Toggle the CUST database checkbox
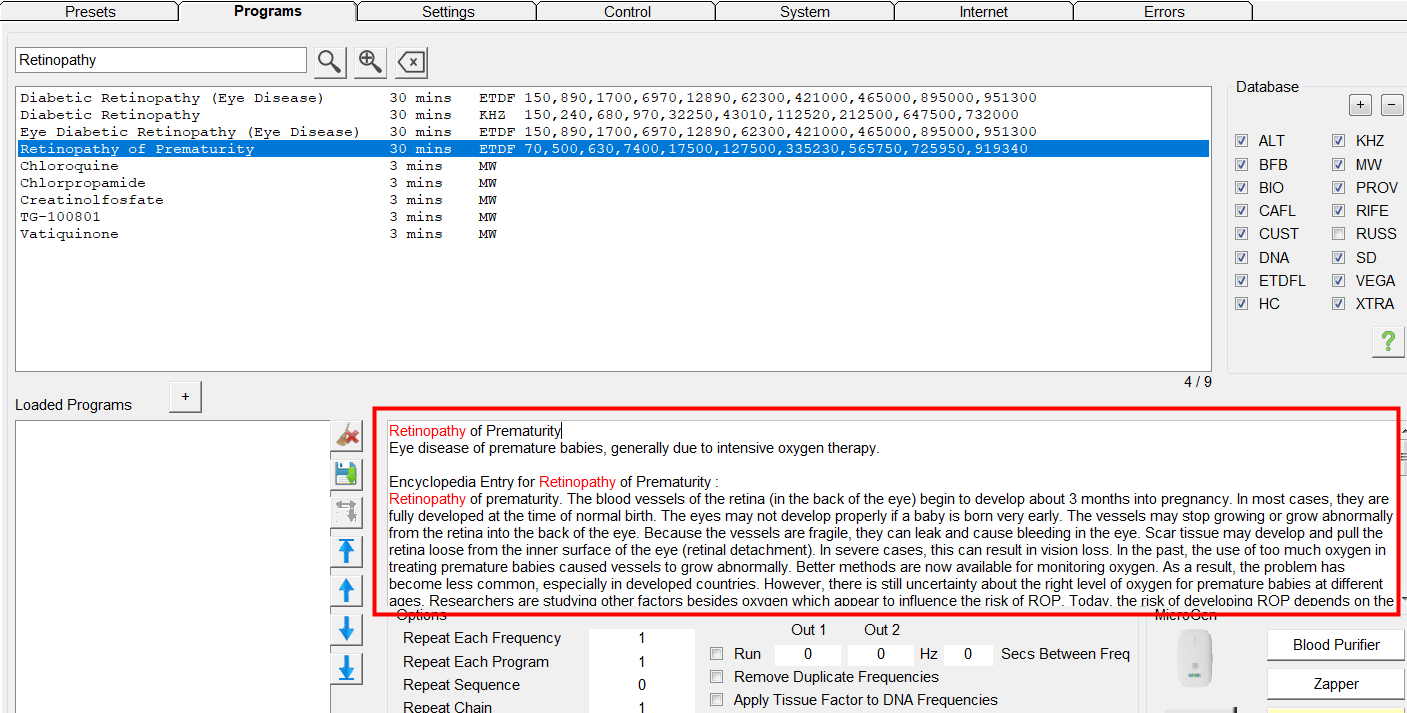 pos(1242,234)
